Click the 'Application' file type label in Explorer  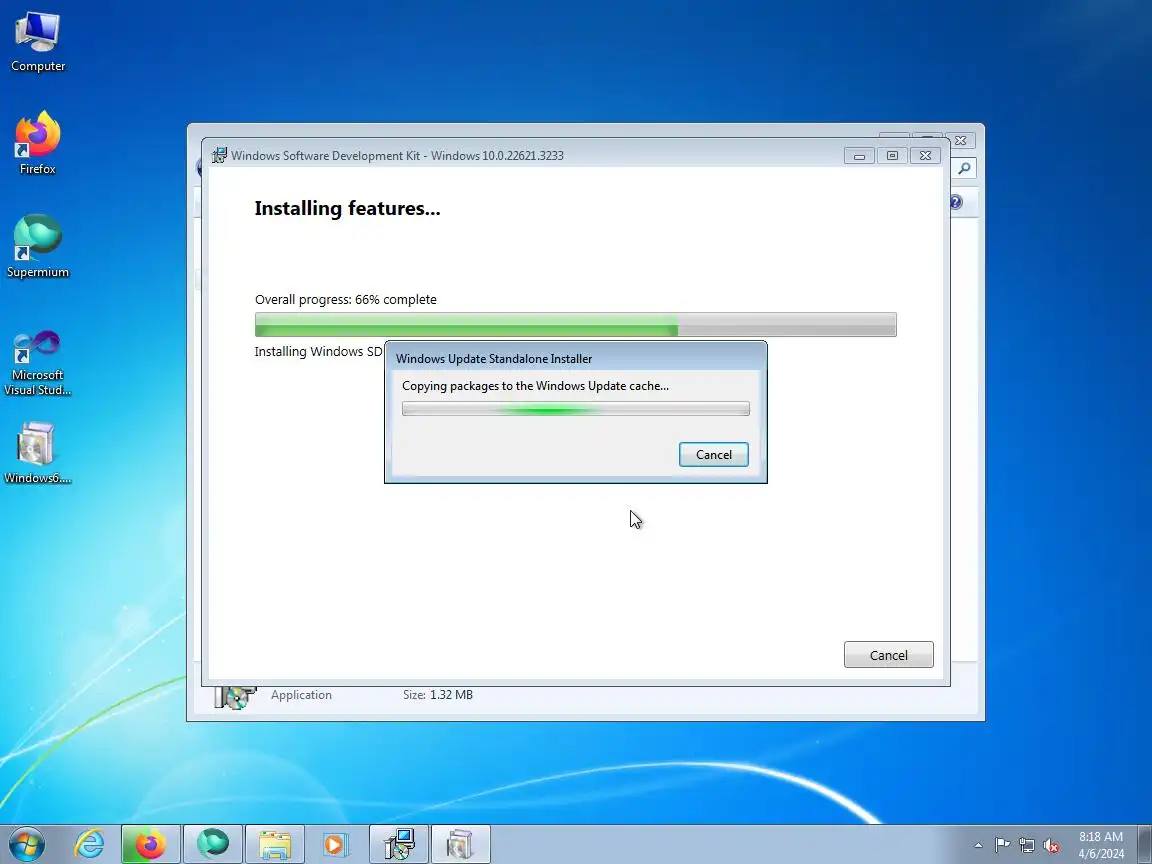(301, 695)
